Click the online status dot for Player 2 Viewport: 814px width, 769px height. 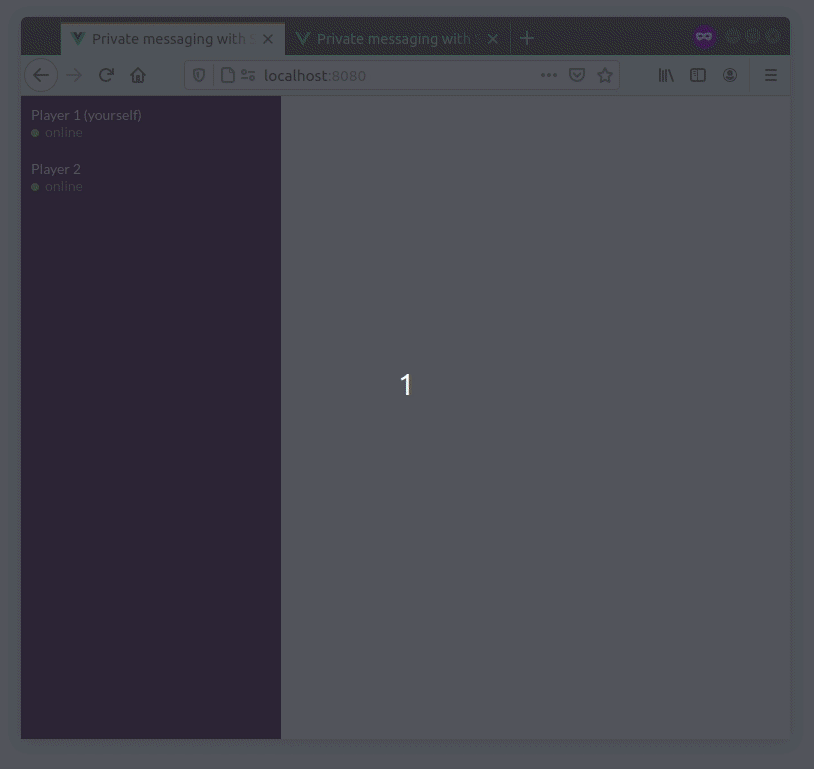click(x=35, y=186)
